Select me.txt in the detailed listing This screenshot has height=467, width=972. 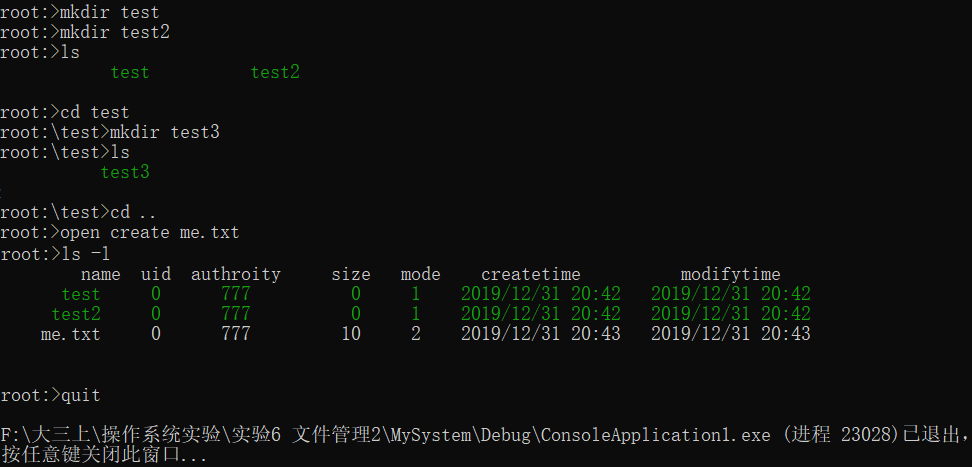pos(70,334)
